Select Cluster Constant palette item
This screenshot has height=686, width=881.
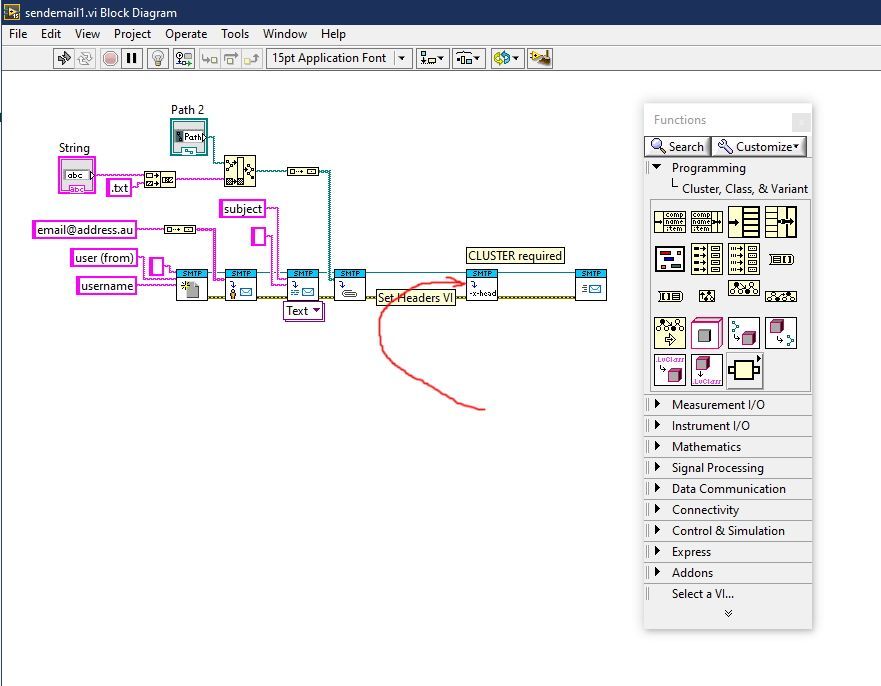tap(670, 259)
